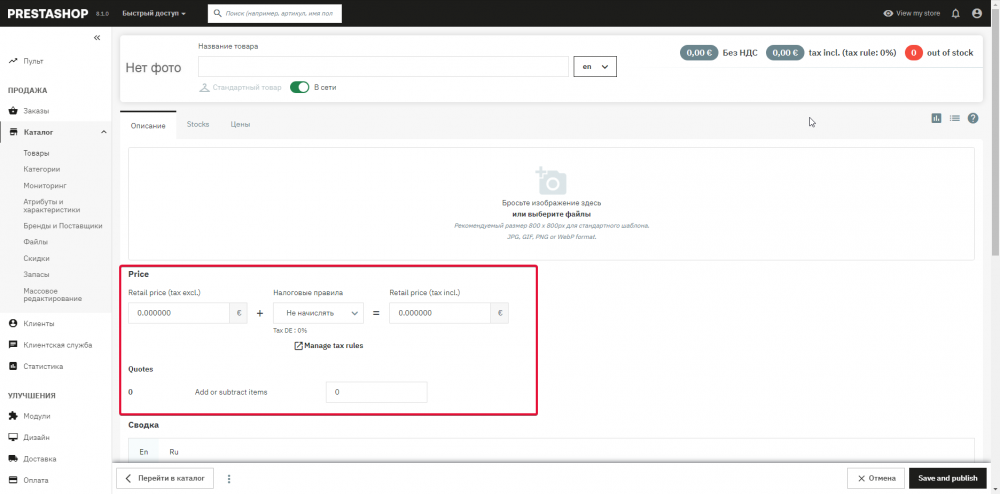Switch to the Описание tab
The width and height of the screenshot is (1000, 494).
point(148,126)
